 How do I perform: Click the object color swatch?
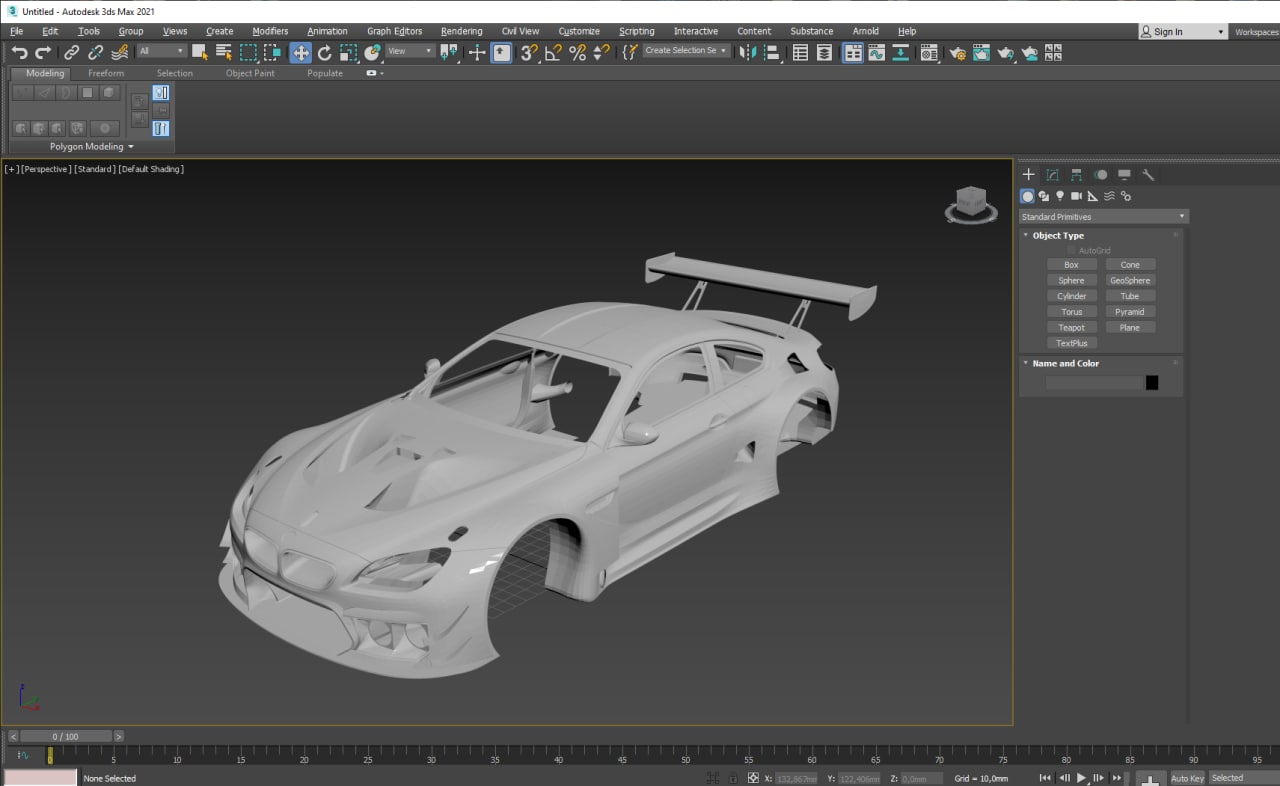pos(1152,382)
